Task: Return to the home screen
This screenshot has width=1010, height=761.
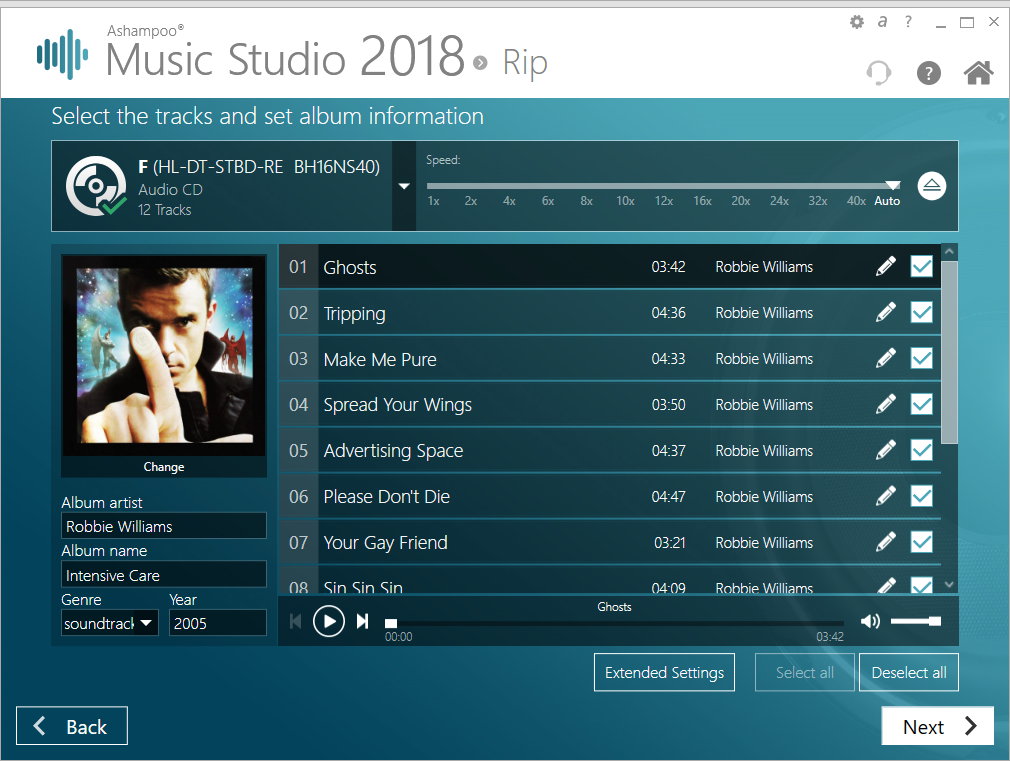Action: tap(978, 72)
